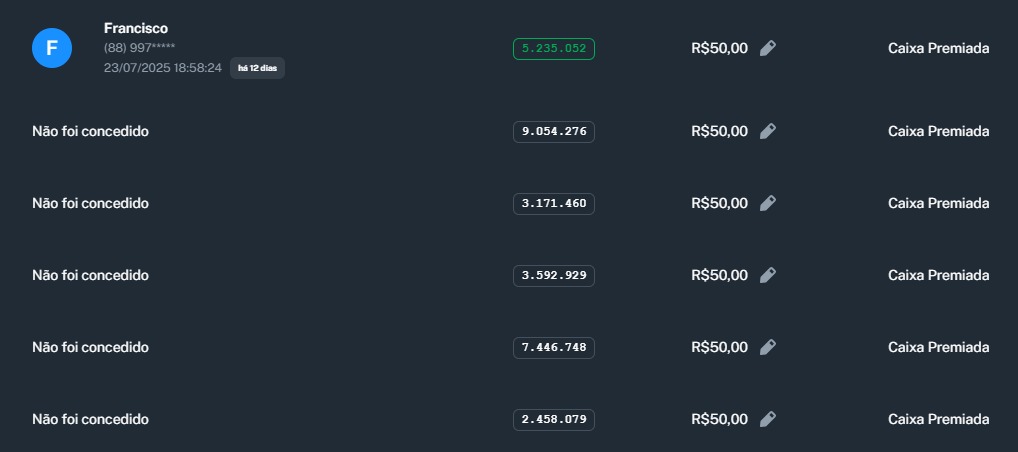
Task: Click ticket number badge 9.054.276
Action: coord(553,131)
